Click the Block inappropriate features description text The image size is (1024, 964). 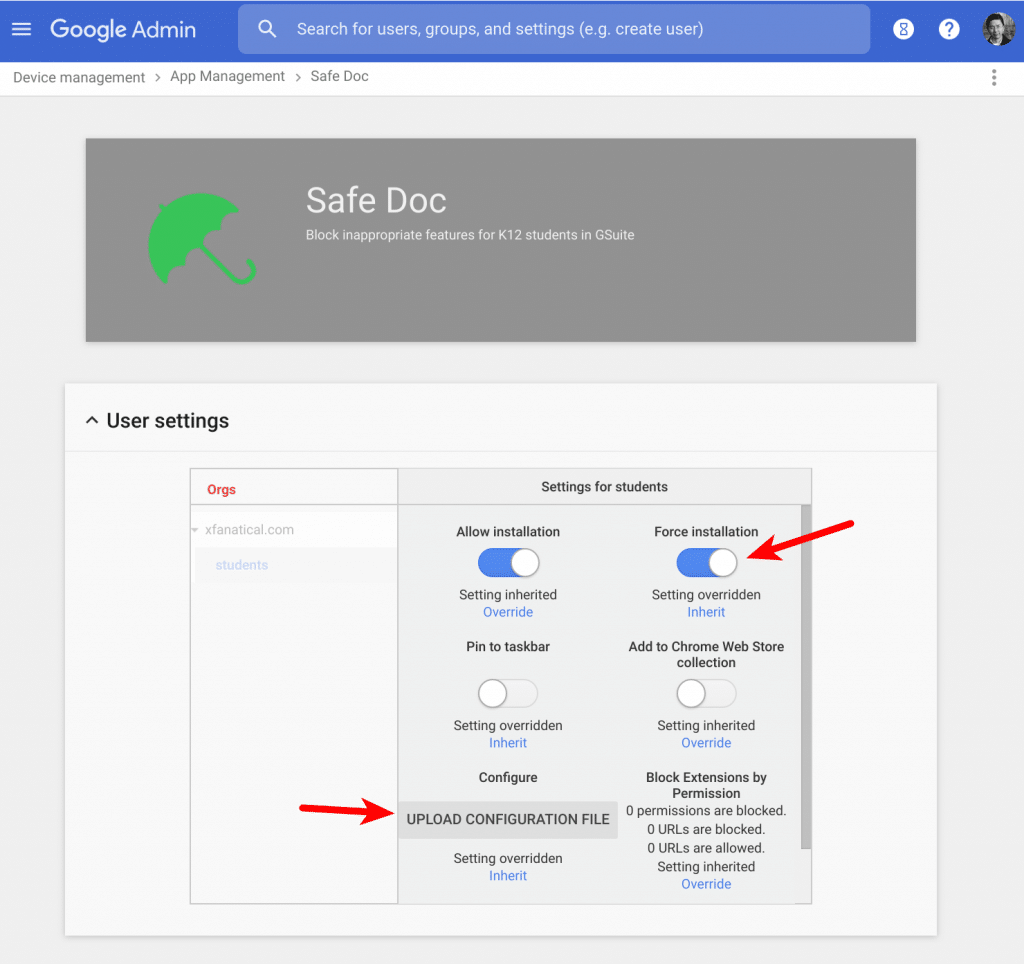tap(470, 235)
